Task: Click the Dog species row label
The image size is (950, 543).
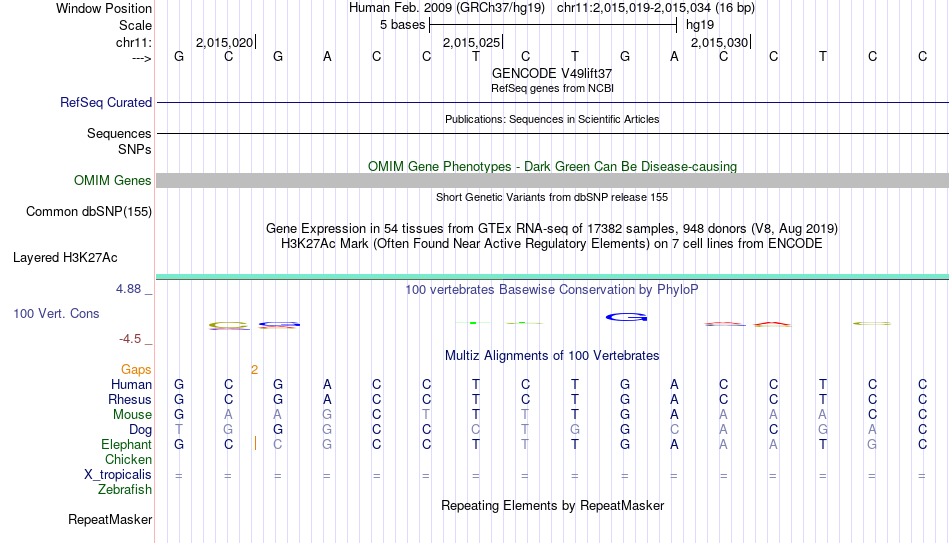Action: [140, 430]
